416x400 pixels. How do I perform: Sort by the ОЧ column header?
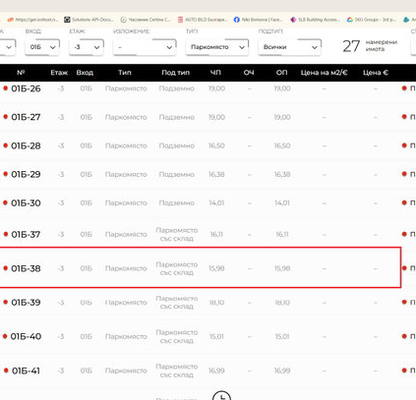[249, 72]
